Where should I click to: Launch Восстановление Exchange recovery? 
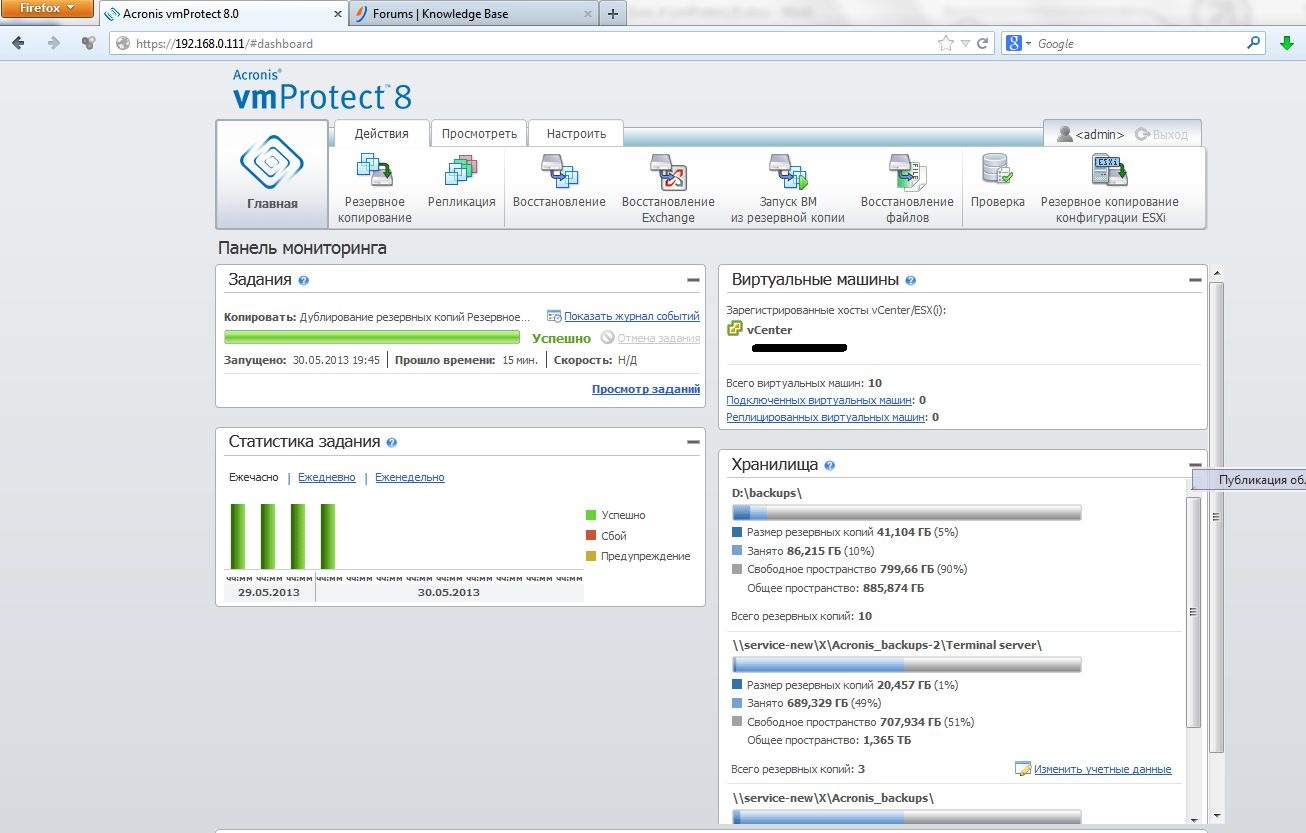click(668, 188)
